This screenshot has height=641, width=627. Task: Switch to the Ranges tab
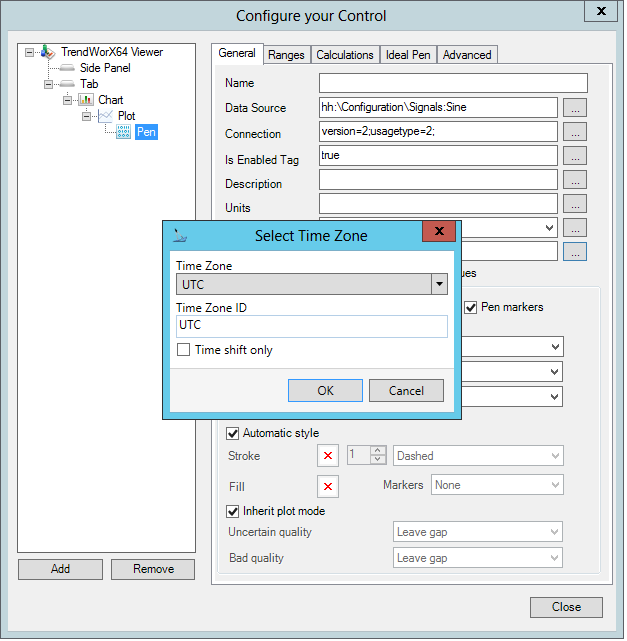(286, 55)
